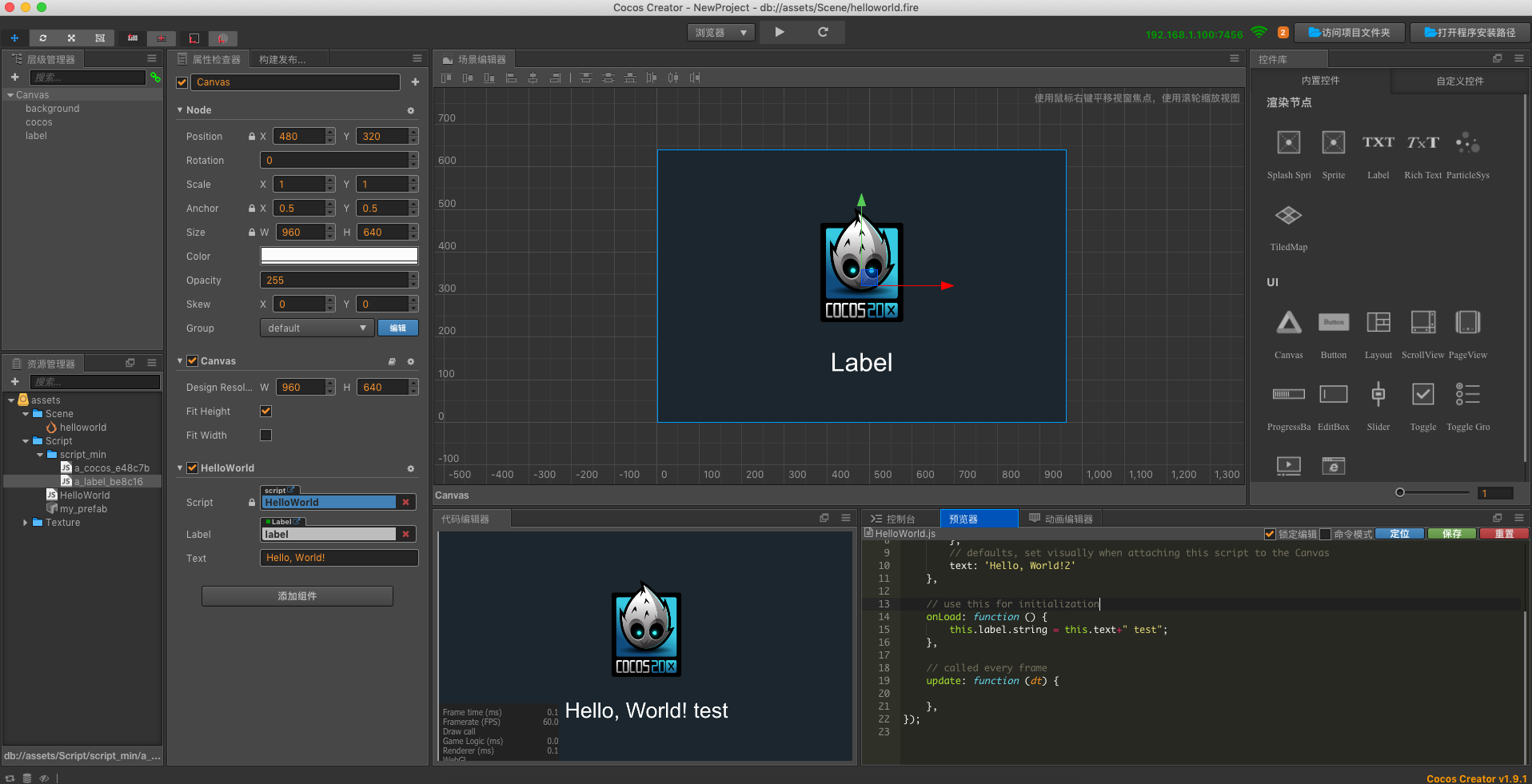Toggle the 锁定编辑 checkbox

(x=1270, y=534)
